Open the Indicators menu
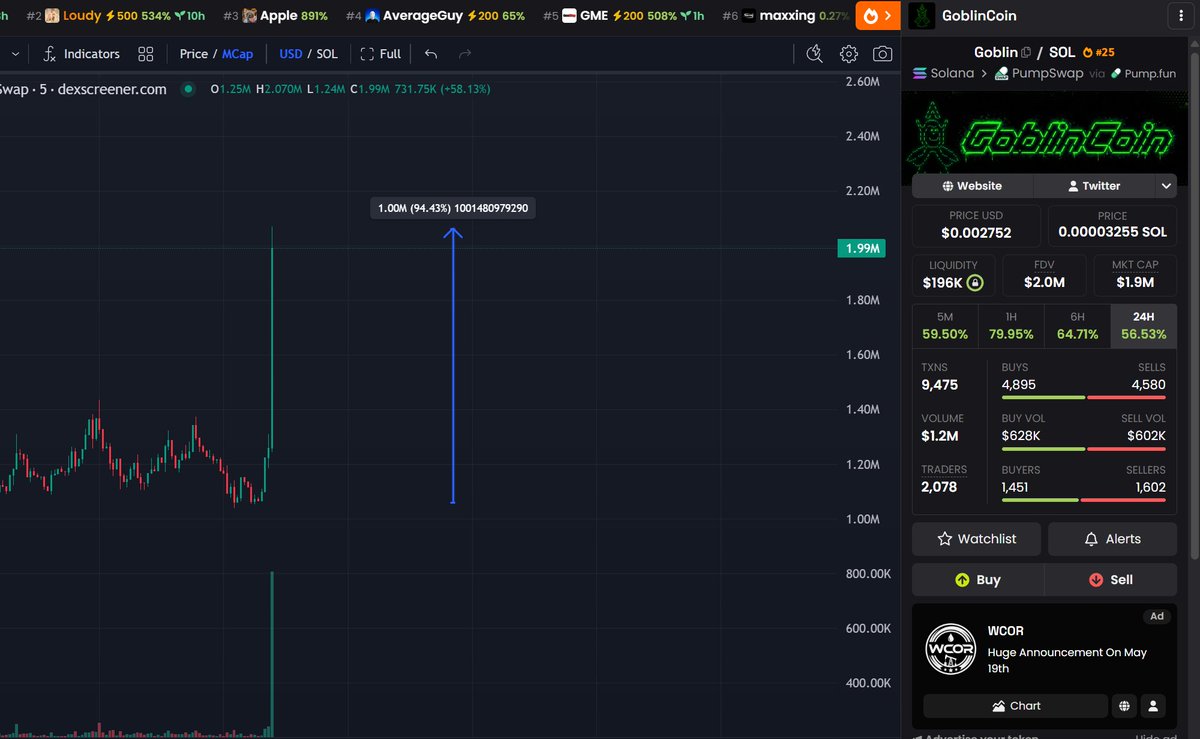This screenshot has height=739, width=1200. [x=81, y=54]
